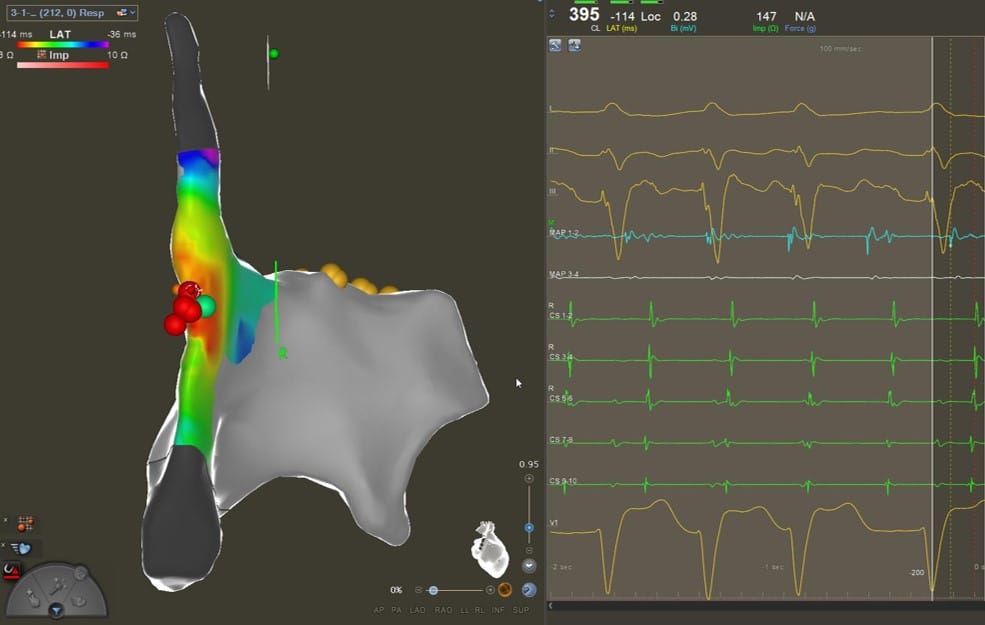Click the vertical slider handle below 0.95
This screenshot has height=625, width=985.
[529, 528]
